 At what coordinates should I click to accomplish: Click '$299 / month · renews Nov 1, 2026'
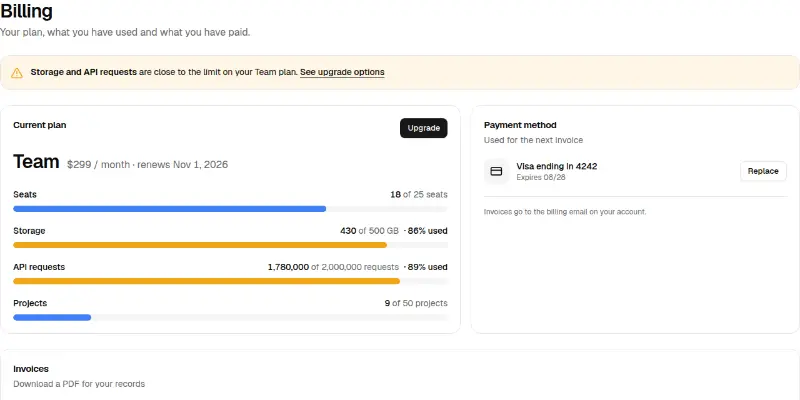(147, 164)
